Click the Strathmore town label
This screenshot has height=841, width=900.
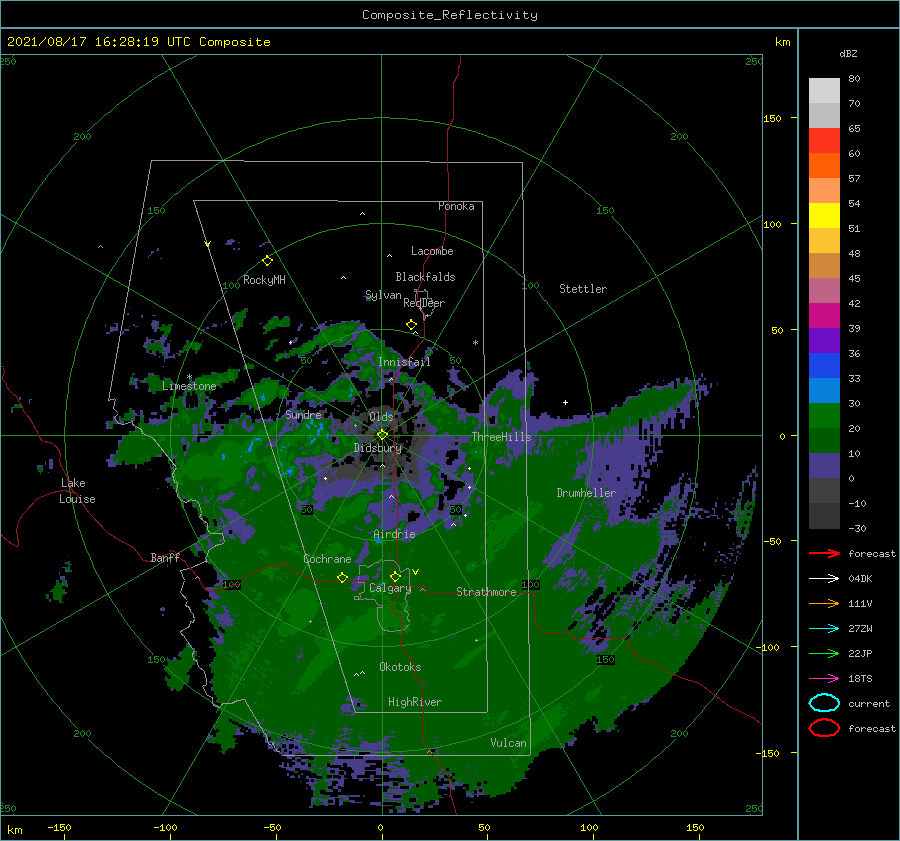486,592
